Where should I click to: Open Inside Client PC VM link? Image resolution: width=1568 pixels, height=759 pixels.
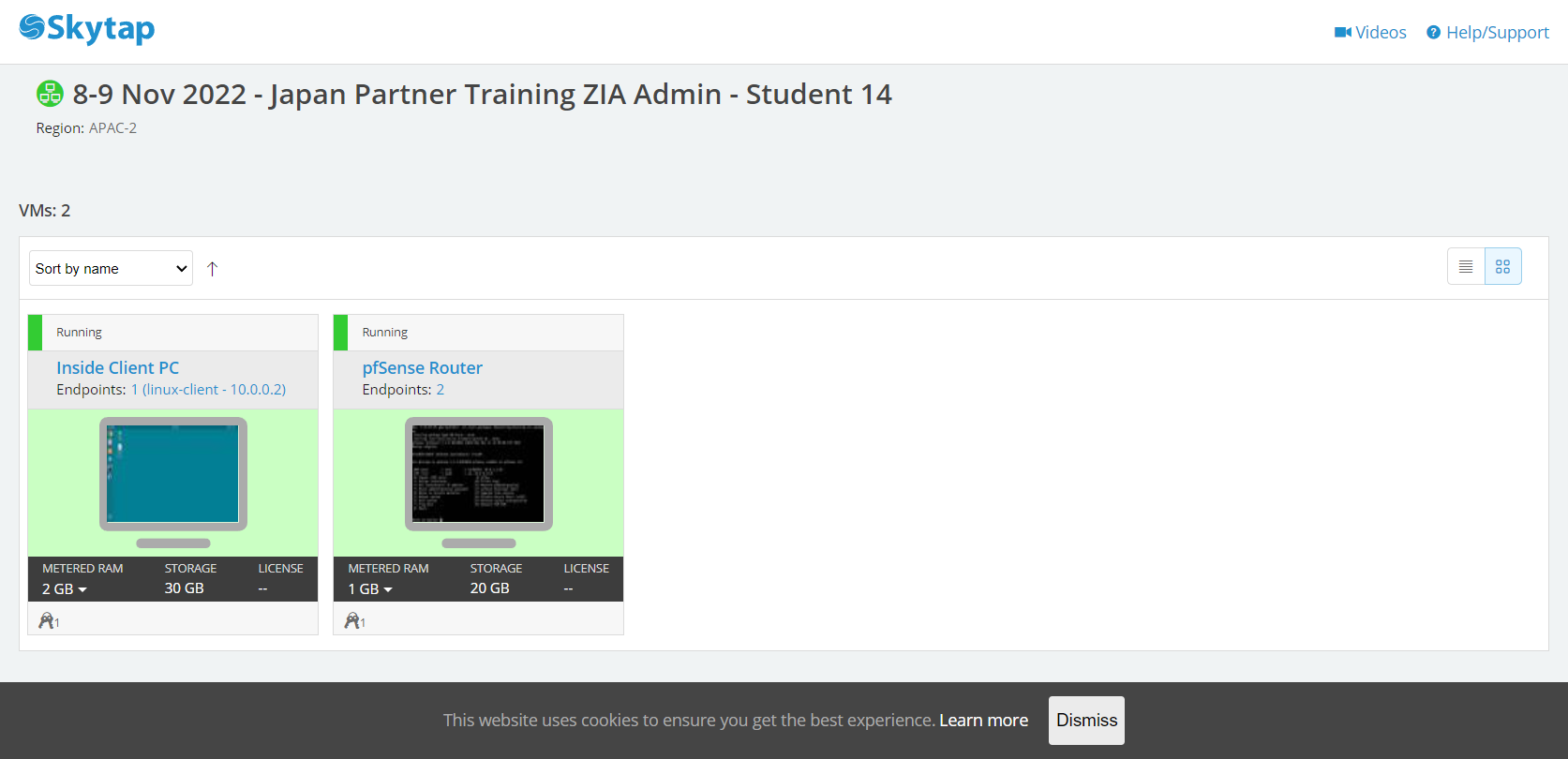click(117, 368)
